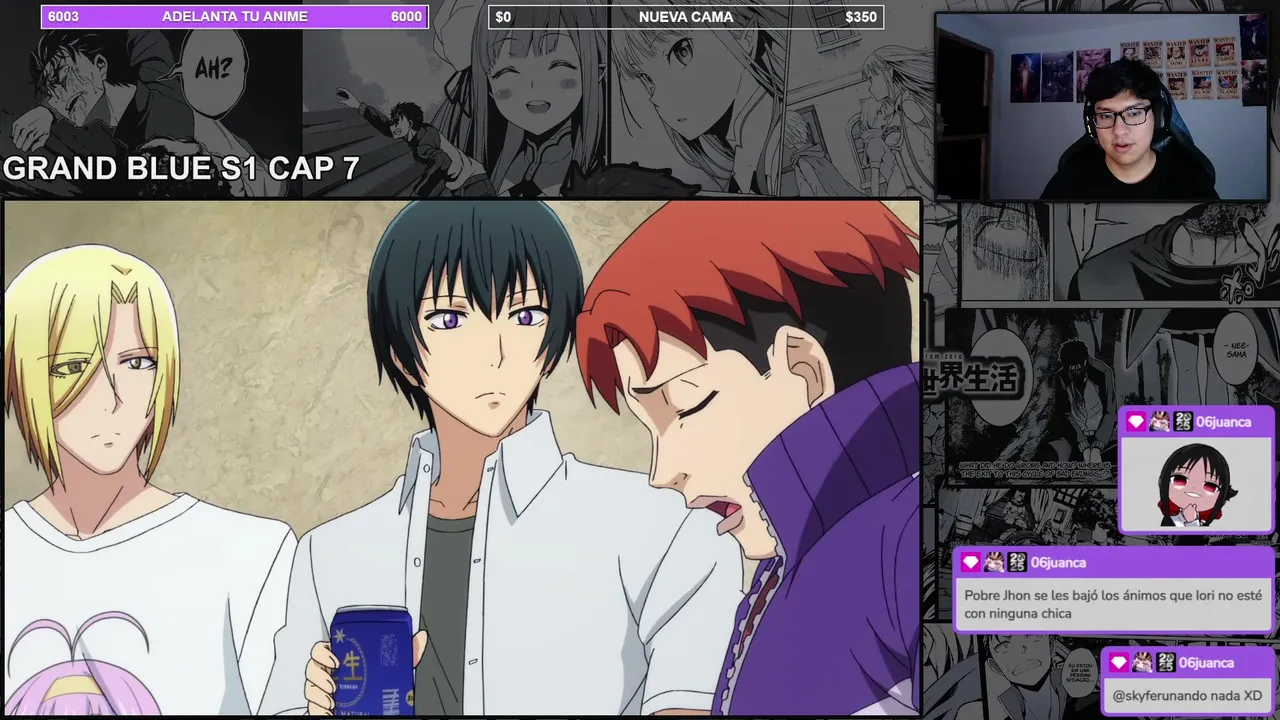Click the streamer webcam feed
Screen dimensions: 1280x720
[x=1103, y=106]
